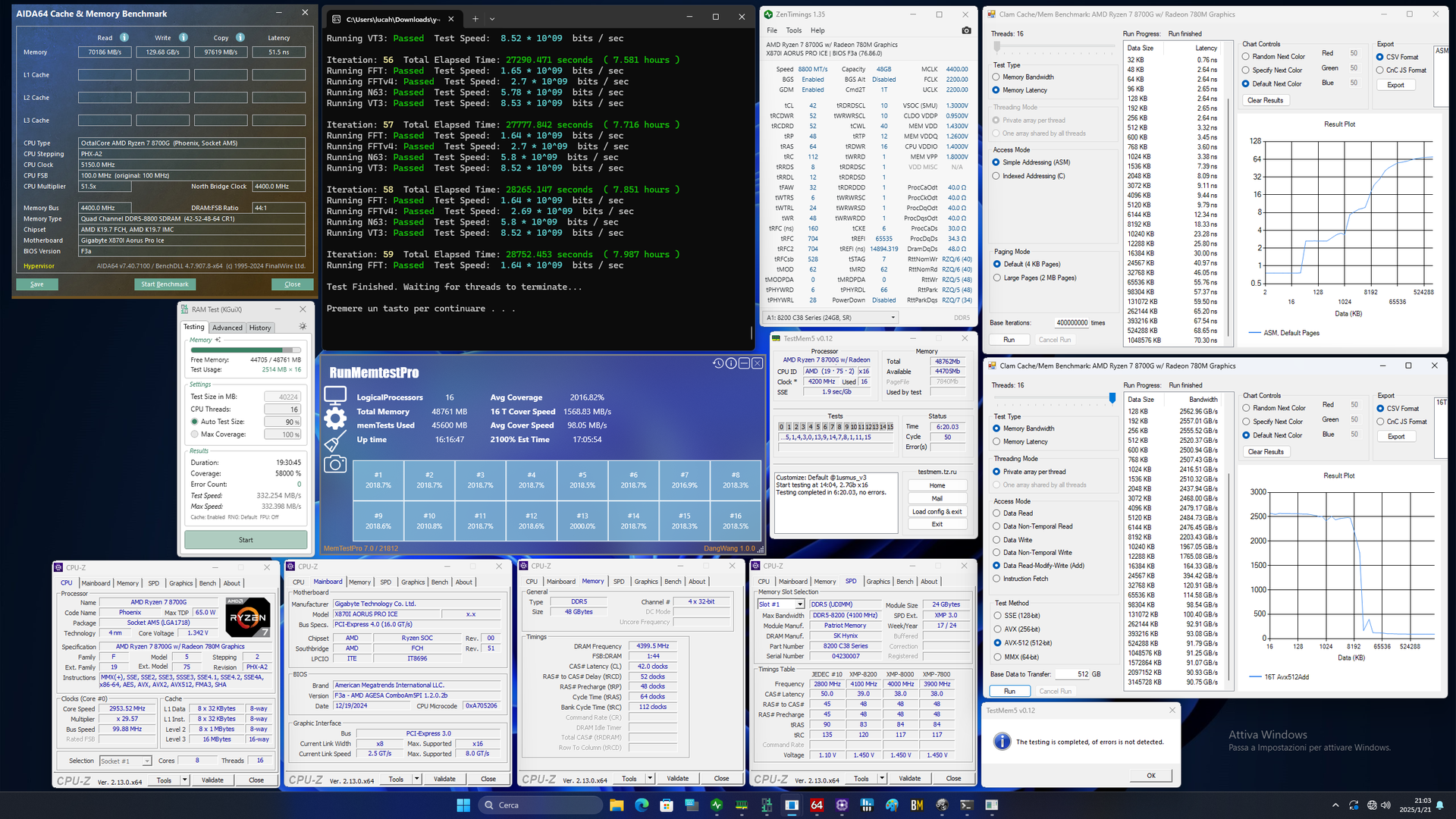Click the info icon next to Copy in AIDA64
The image size is (1456, 819).
[240, 37]
